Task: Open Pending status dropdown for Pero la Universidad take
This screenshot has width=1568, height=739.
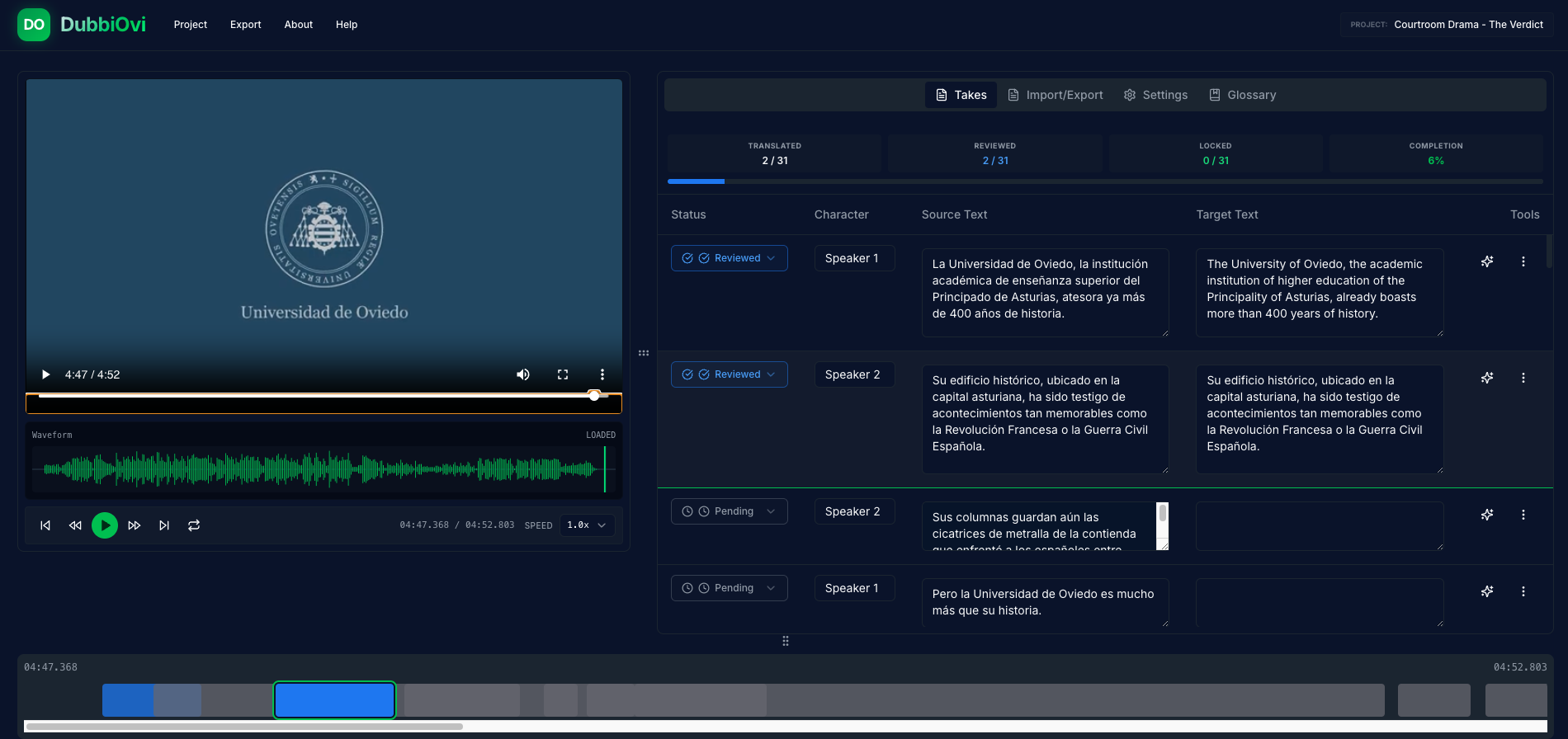Action: click(x=730, y=588)
